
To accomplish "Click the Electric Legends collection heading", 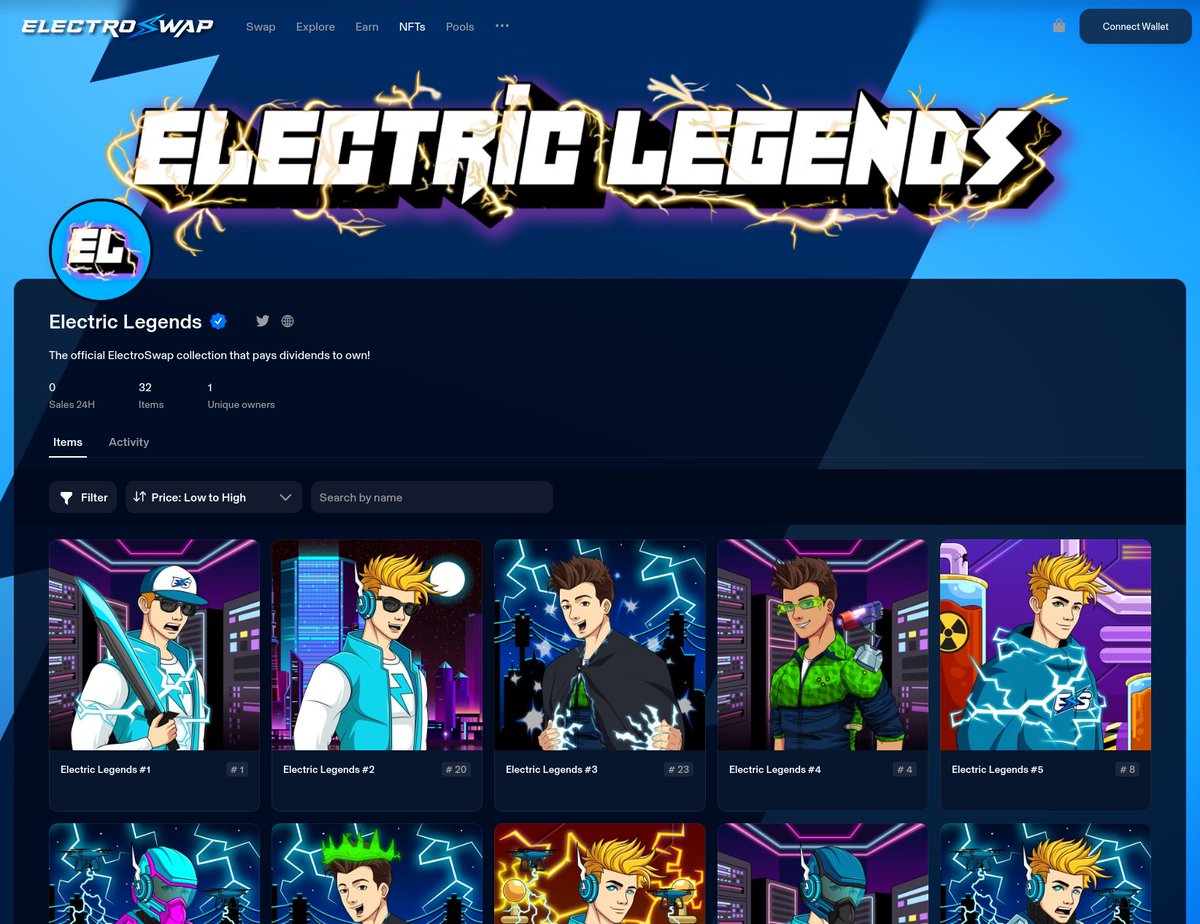I will pos(125,321).
